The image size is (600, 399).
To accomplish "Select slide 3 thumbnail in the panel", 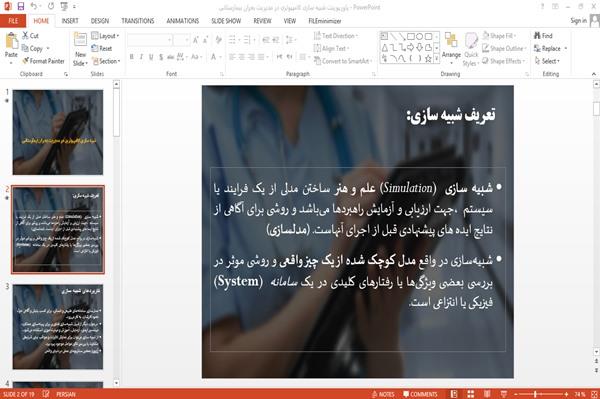I will coord(58,327).
